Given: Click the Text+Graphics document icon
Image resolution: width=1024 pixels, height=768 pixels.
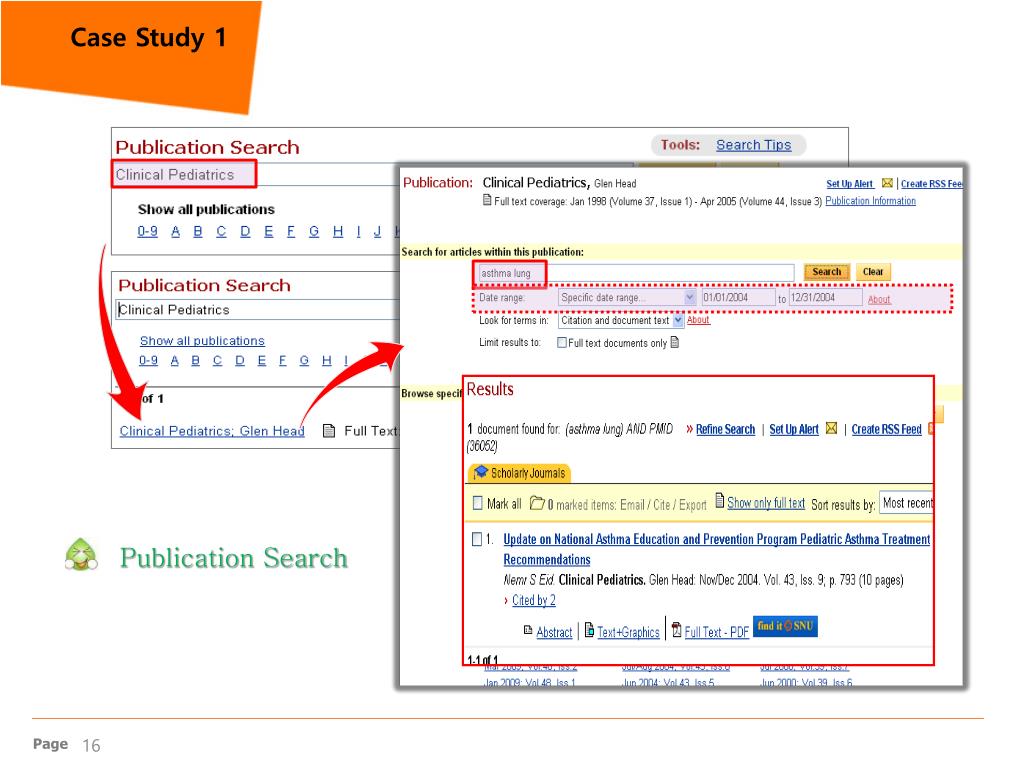Looking at the screenshot, I should 589,630.
